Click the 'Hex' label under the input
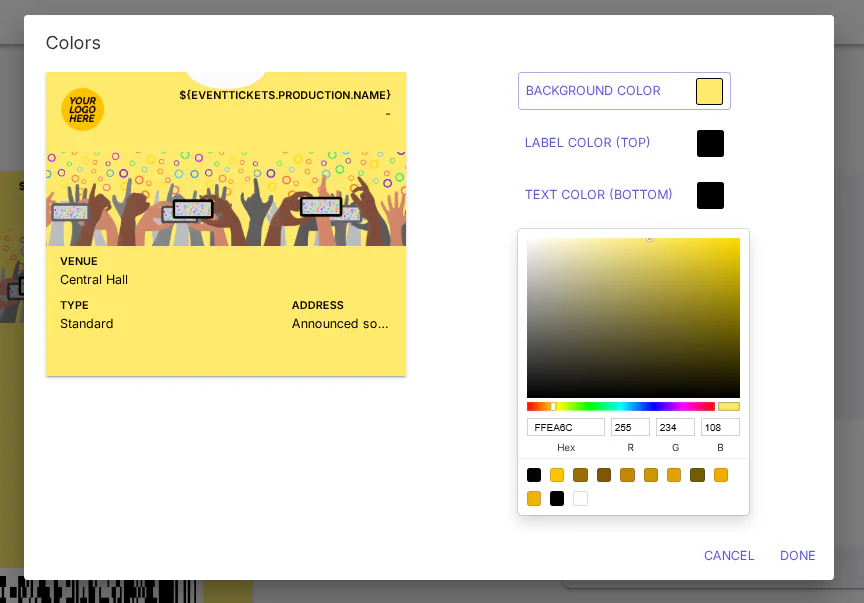Image resolution: width=864 pixels, height=603 pixels. click(x=566, y=448)
